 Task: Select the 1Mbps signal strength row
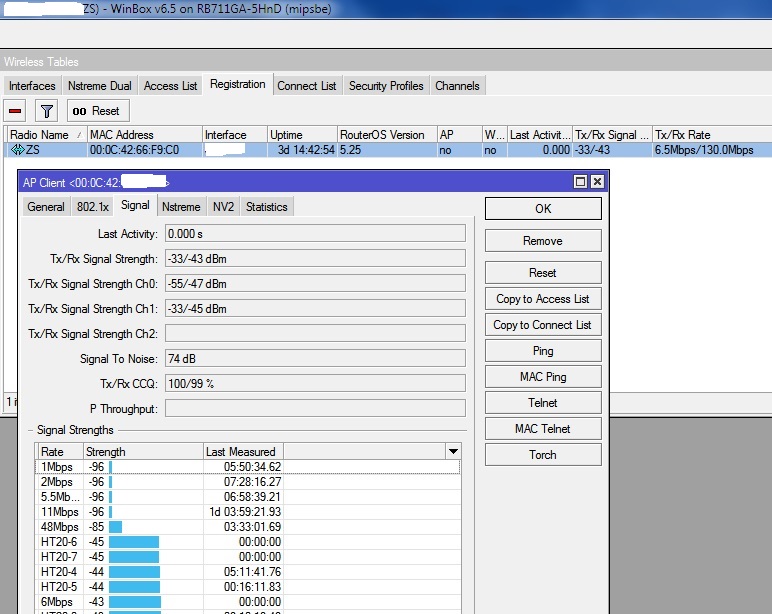(x=248, y=467)
